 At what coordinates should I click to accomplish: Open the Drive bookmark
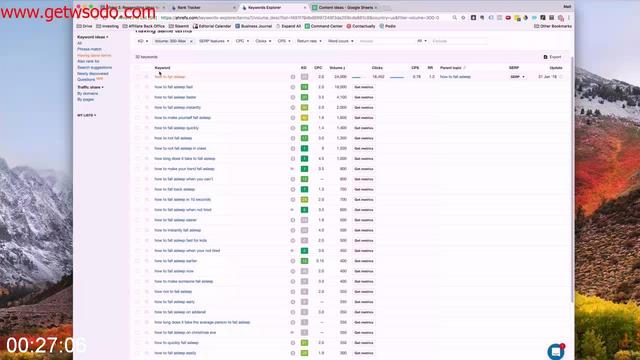tap(84, 26)
